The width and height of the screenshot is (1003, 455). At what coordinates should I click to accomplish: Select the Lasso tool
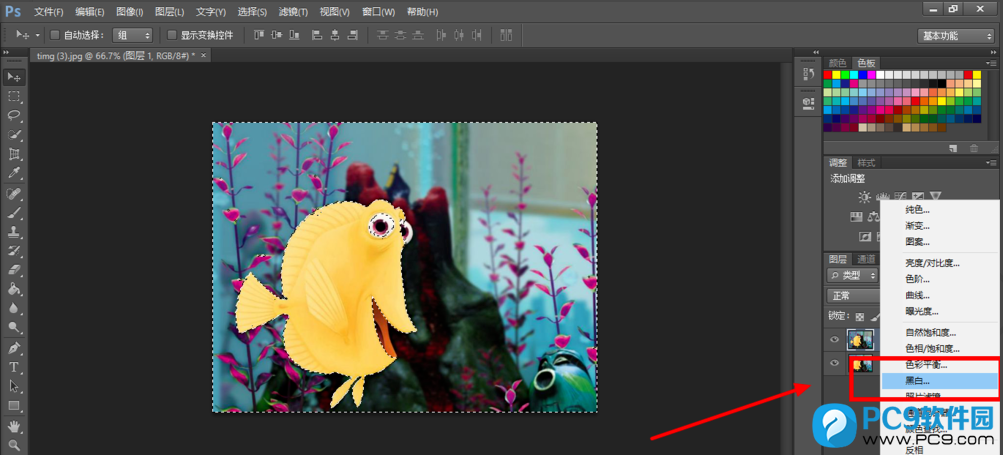click(x=13, y=116)
